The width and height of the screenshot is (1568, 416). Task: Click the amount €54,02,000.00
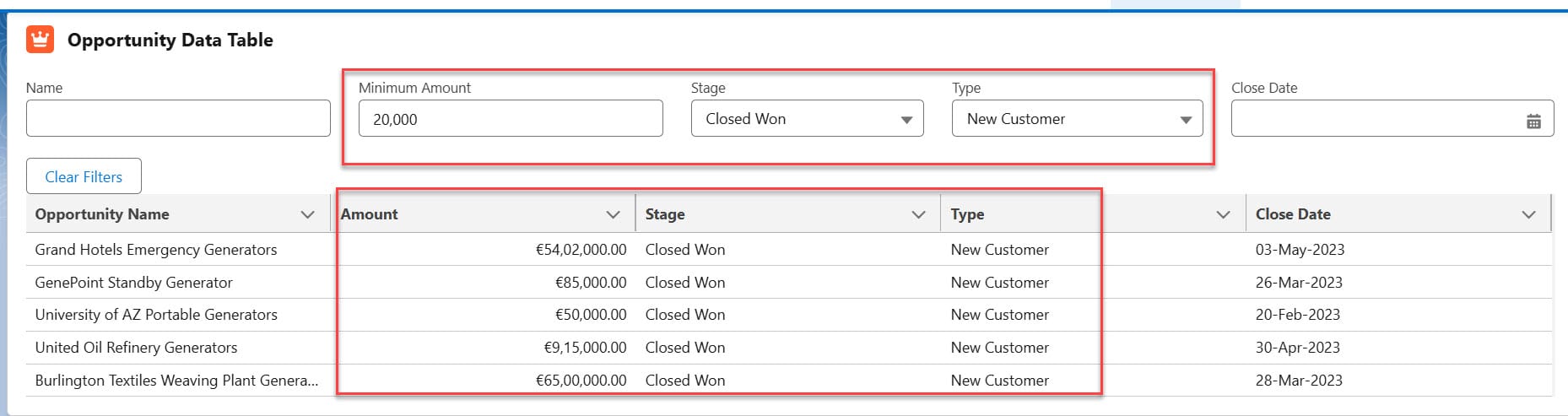click(x=581, y=250)
